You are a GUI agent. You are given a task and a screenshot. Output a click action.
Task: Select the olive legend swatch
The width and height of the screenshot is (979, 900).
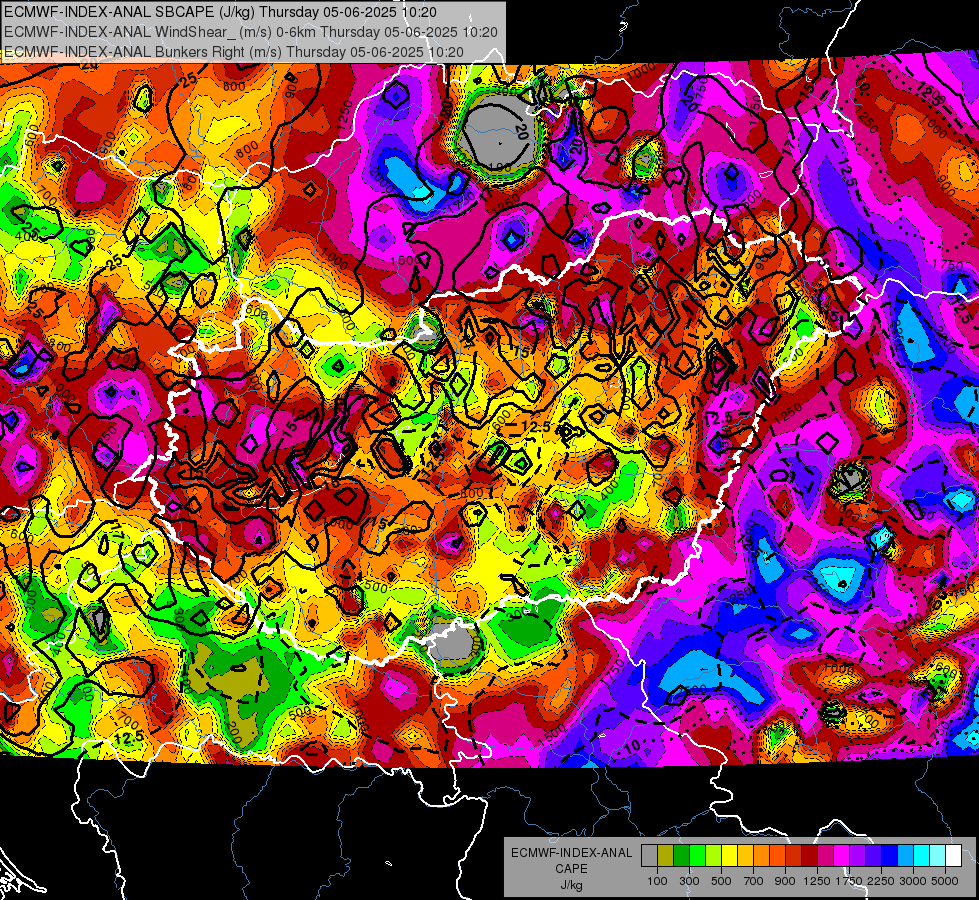[666, 856]
